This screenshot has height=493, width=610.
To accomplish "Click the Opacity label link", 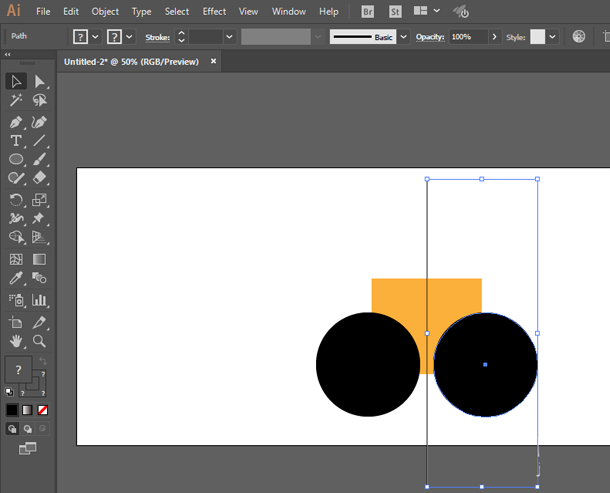I will [429, 36].
